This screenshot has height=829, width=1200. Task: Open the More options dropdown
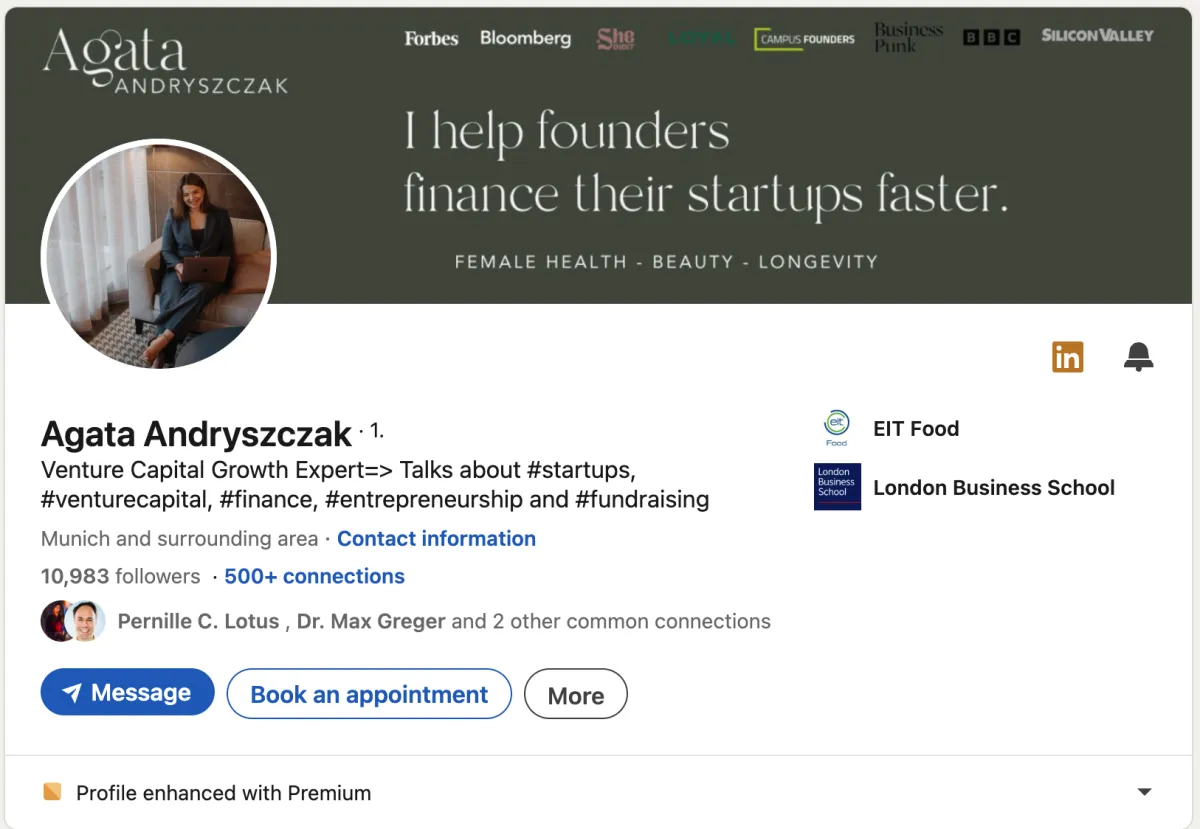click(x=575, y=695)
